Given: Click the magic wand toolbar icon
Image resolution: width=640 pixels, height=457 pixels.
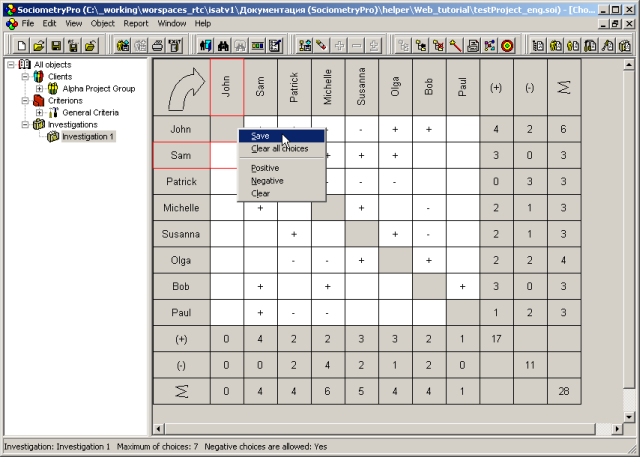Looking at the screenshot, I should (453, 45).
